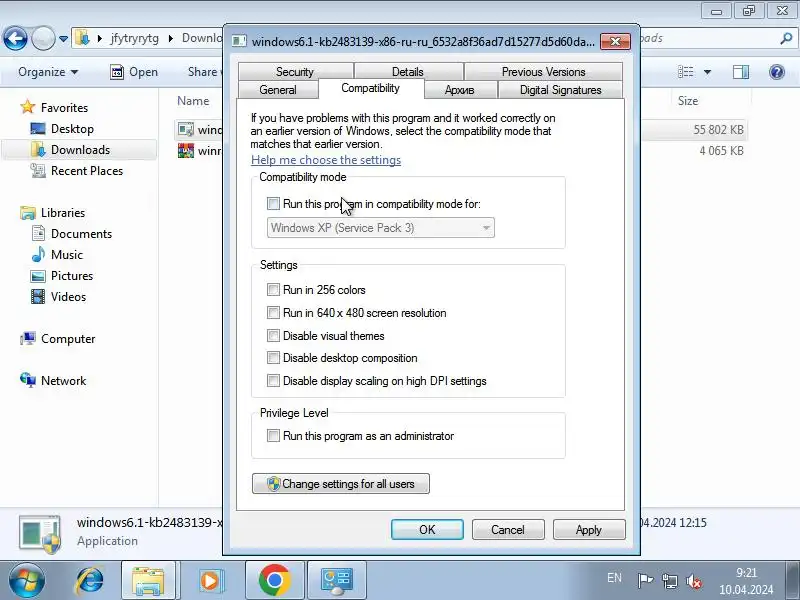800x600 pixels.
Task: Select the windows6.1 file icon in list
Action: 186,130
